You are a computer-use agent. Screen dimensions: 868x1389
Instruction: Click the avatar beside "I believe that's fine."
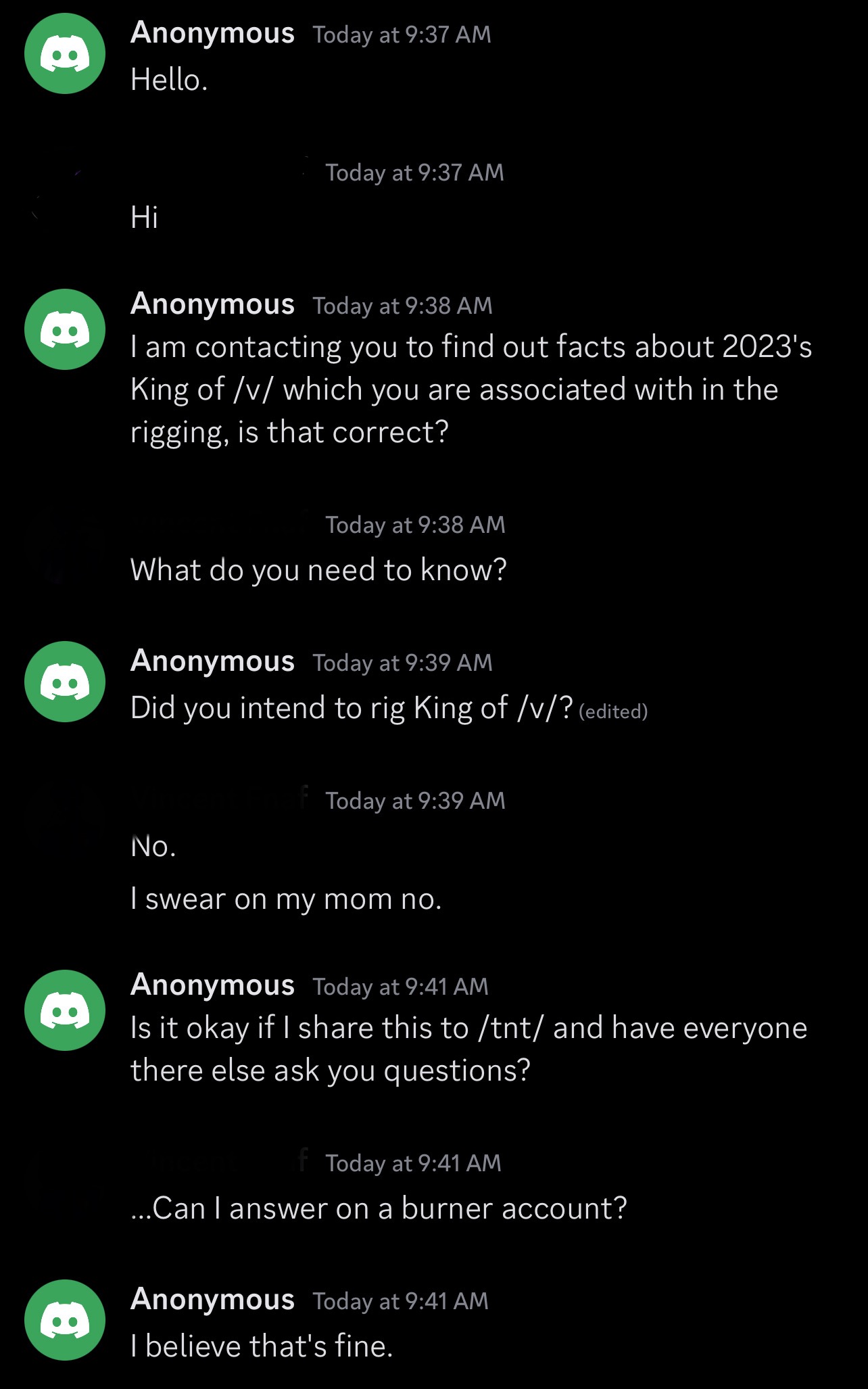point(65,1319)
